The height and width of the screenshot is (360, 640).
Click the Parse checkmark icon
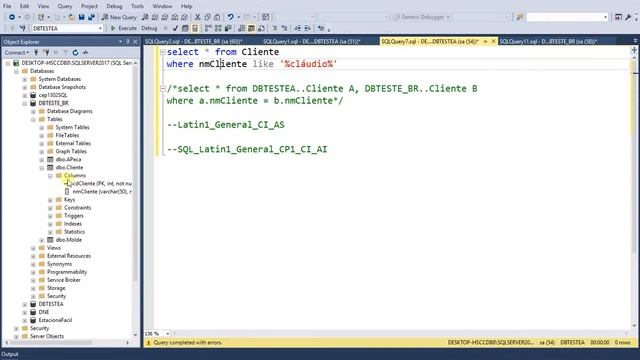(x=175, y=28)
